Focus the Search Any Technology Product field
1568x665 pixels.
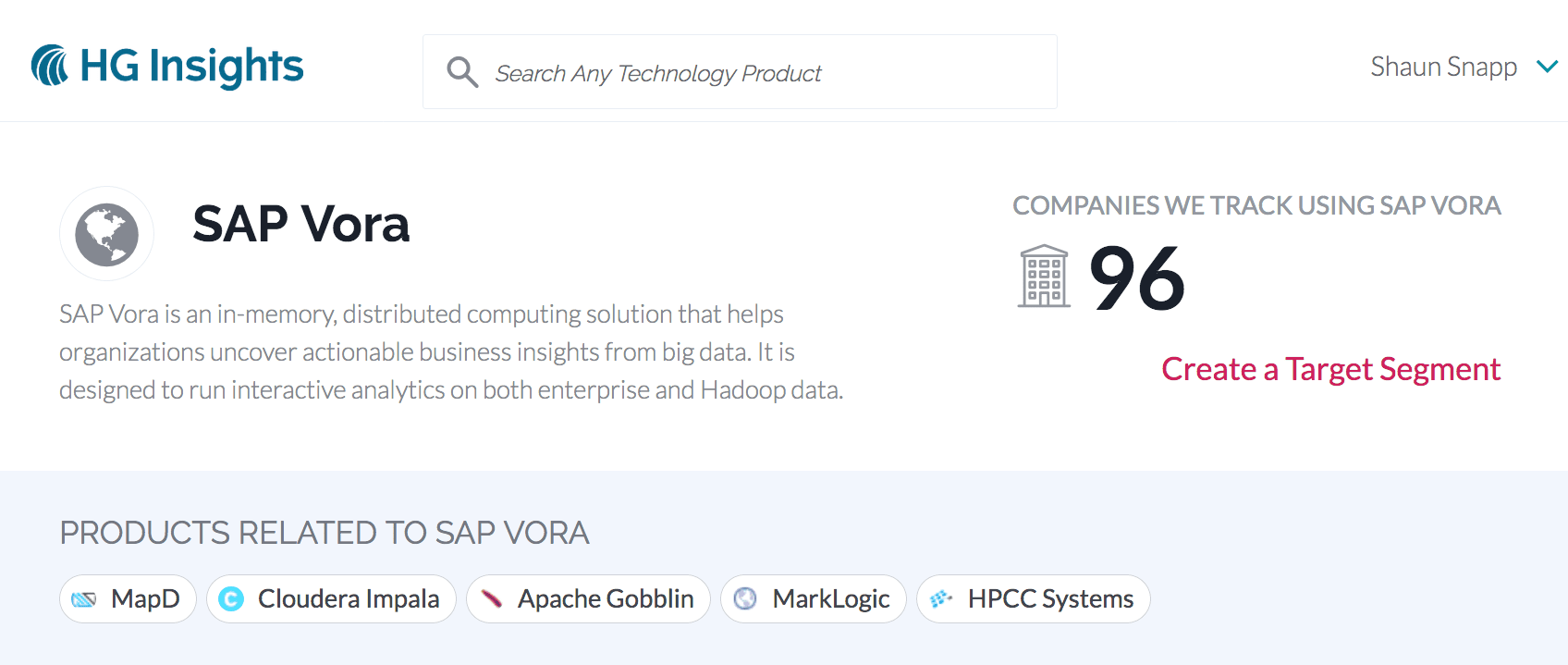[x=740, y=72]
